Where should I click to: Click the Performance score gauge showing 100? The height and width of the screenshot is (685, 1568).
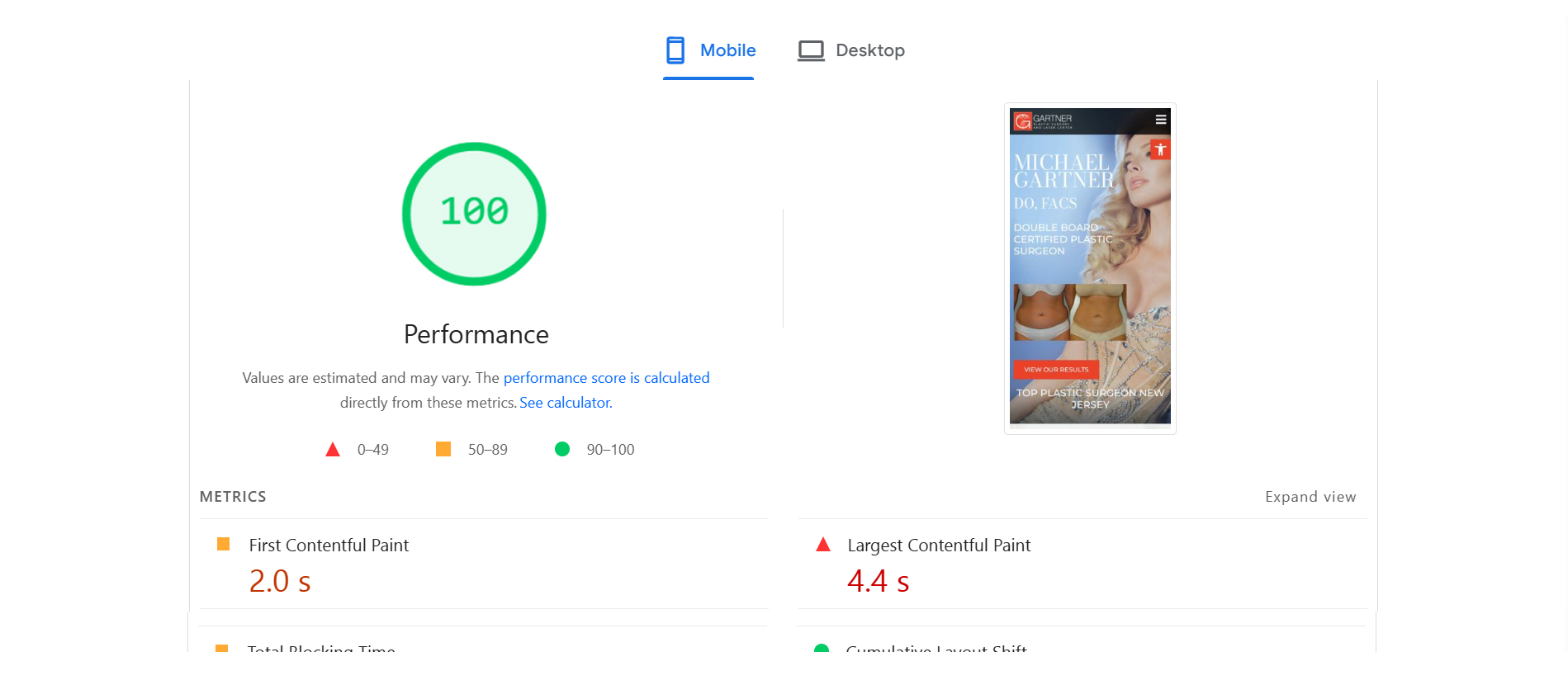474,214
